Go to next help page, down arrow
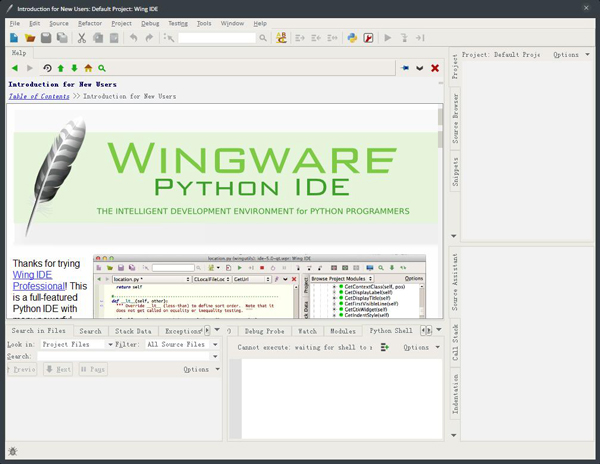This screenshot has height=464, width=600. pyautogui.click(x=74, y=68)
